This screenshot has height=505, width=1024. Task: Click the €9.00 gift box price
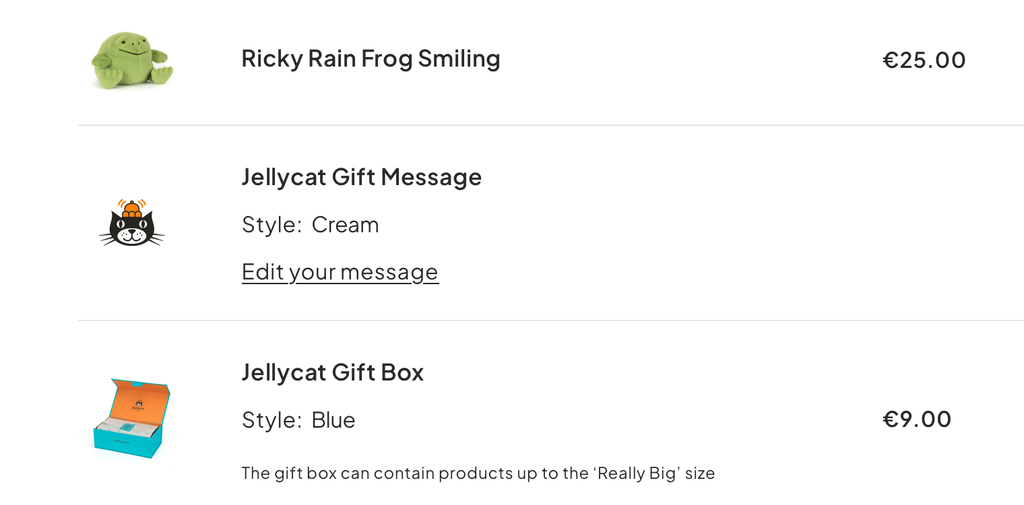917,419
